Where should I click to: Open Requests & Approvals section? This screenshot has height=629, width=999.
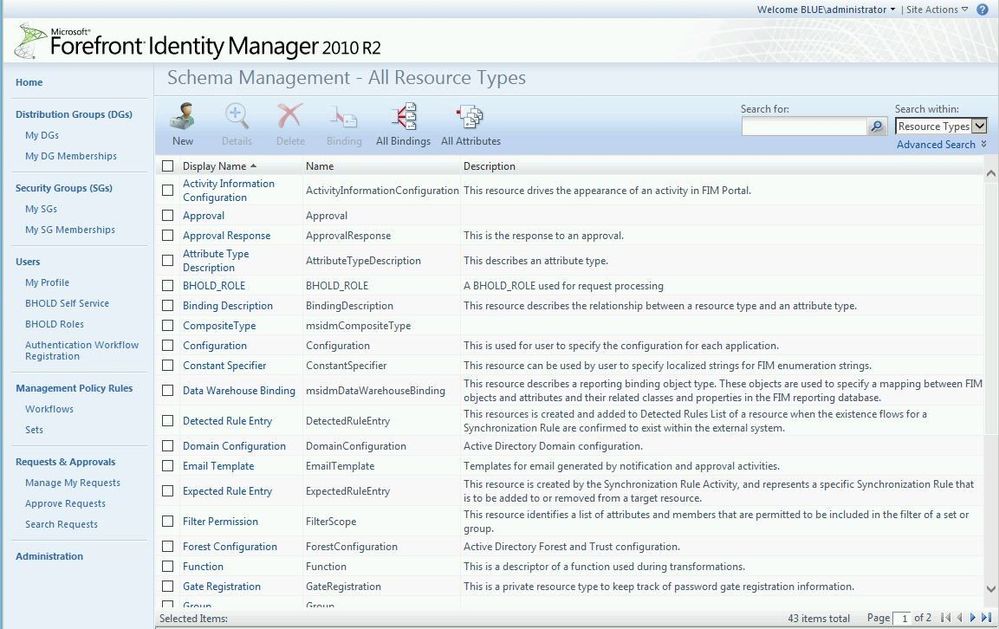(66, 461)
